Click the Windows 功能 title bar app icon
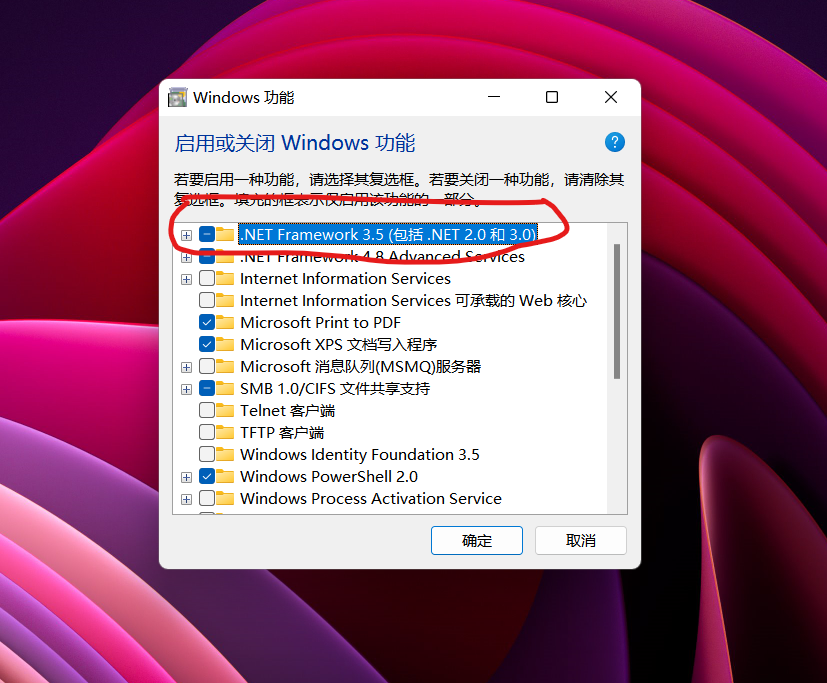 [x=177, y=98]
